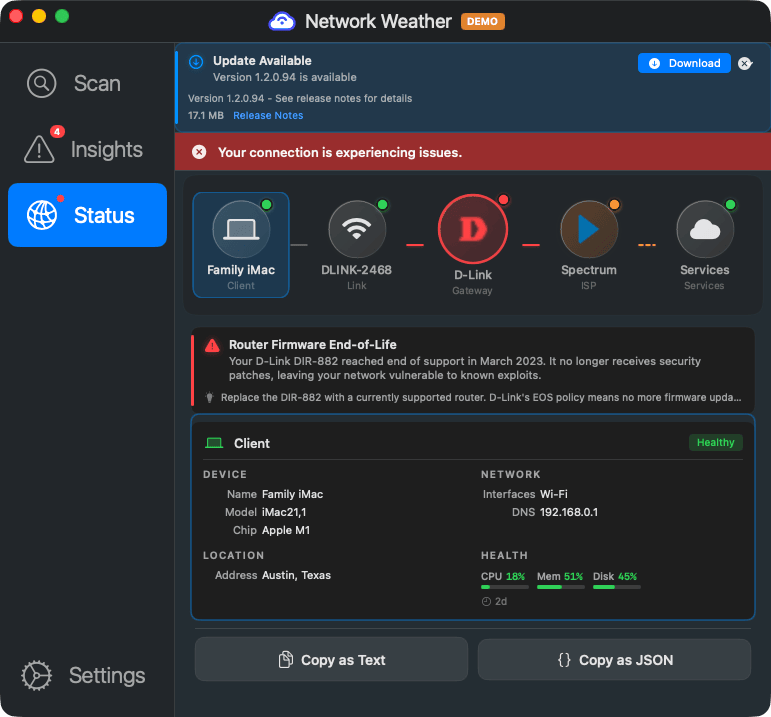Click the green status dot on Services

[x=730, y=205]
